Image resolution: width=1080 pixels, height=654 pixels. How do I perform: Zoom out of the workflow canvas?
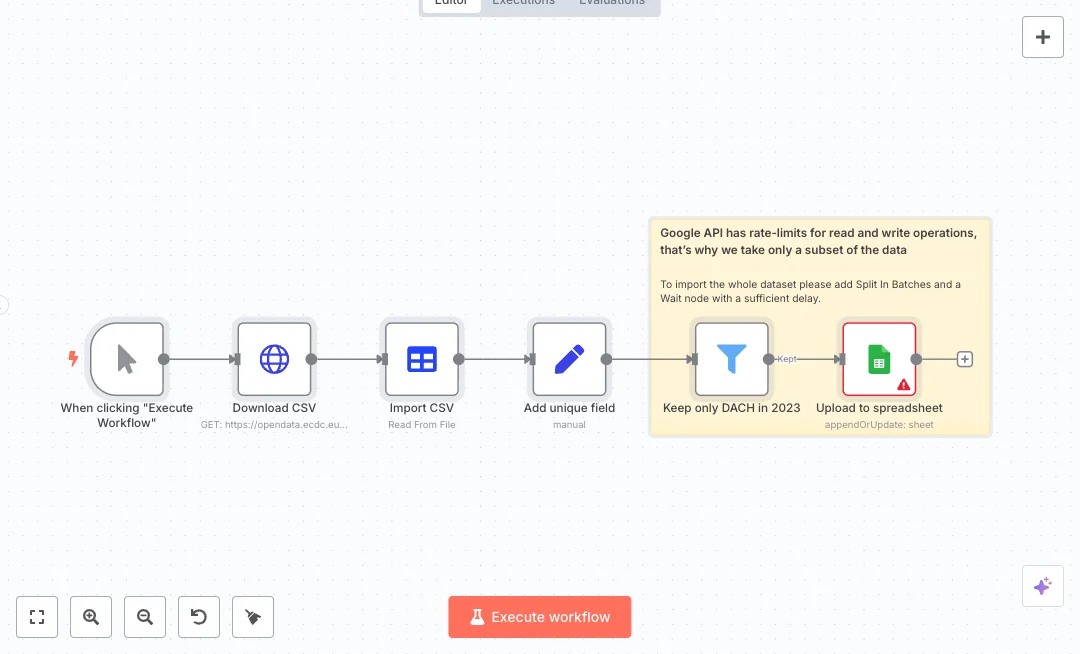(145, 617)
